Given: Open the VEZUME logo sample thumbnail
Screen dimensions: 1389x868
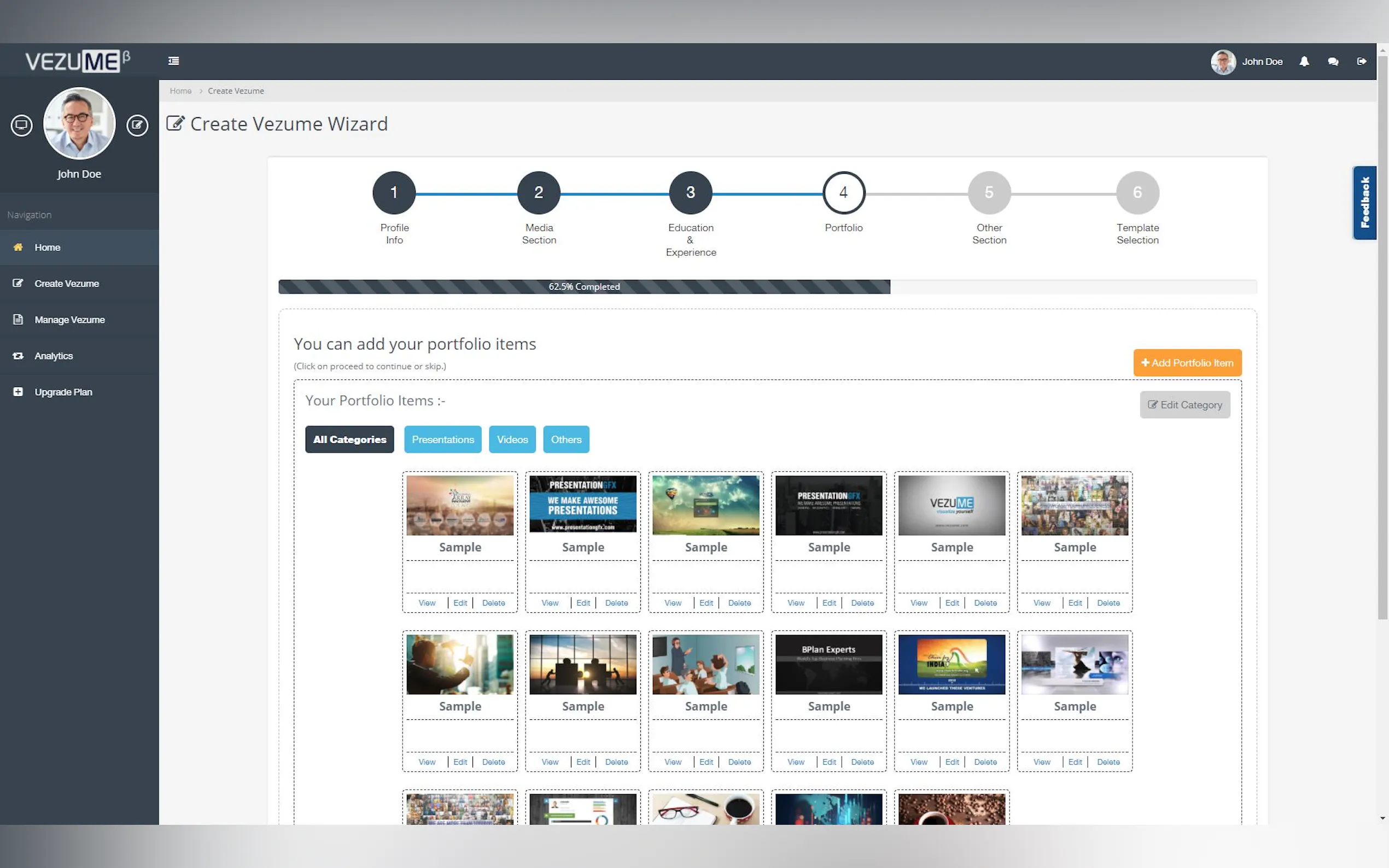Looking at the screenshot, I should coord(952,505).
